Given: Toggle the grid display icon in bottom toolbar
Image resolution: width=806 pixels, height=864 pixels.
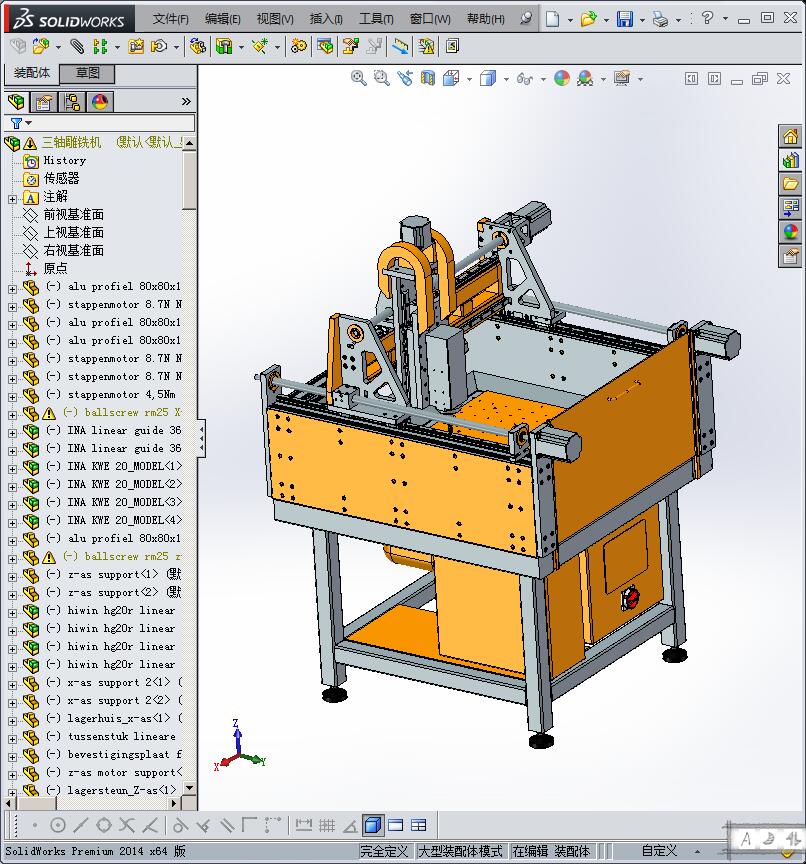Looking at the screenshot, I should pyautogui.click(x=327, y=825).
